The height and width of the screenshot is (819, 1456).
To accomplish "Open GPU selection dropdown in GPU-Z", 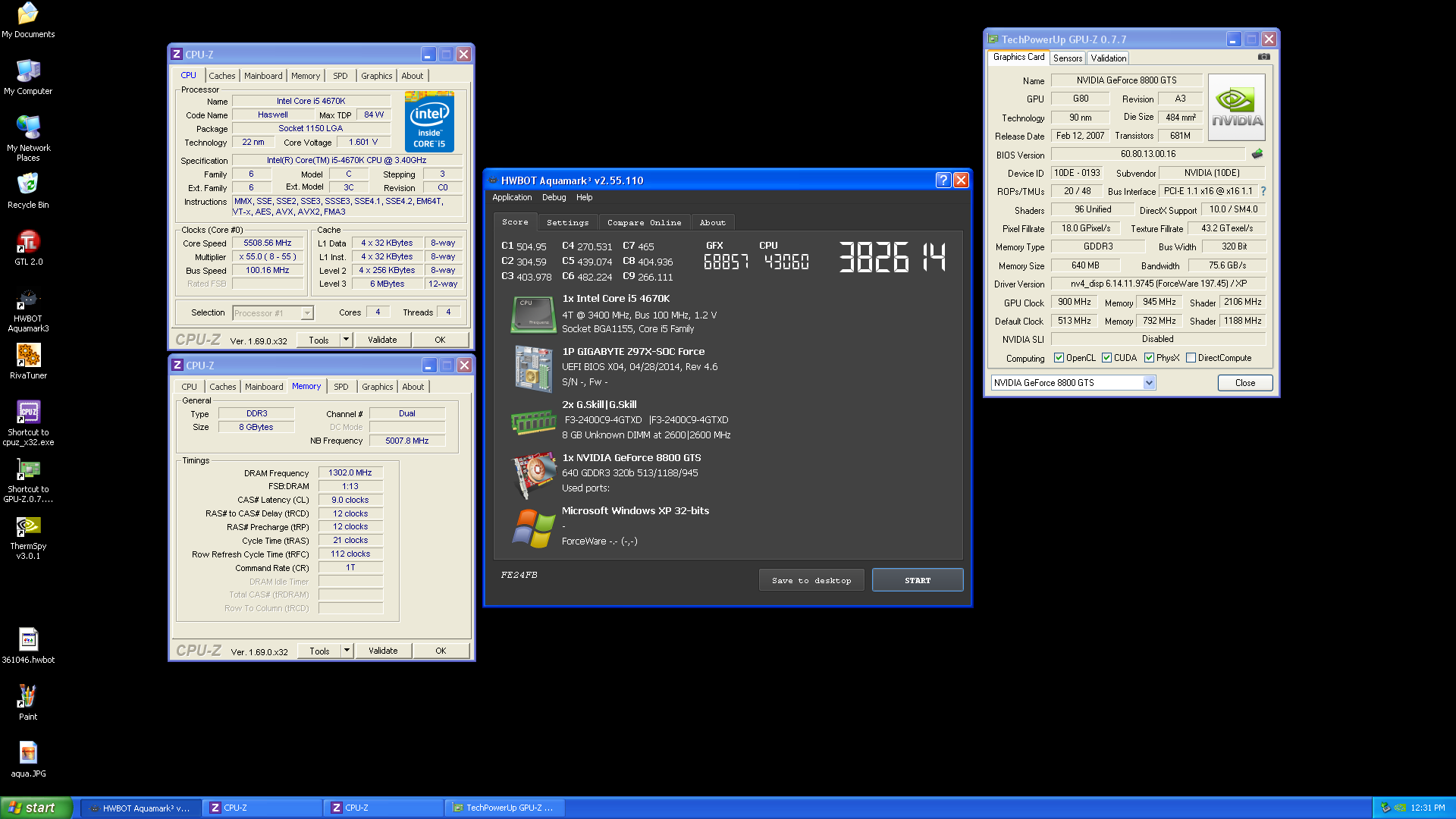I will tap(1149, 383).
